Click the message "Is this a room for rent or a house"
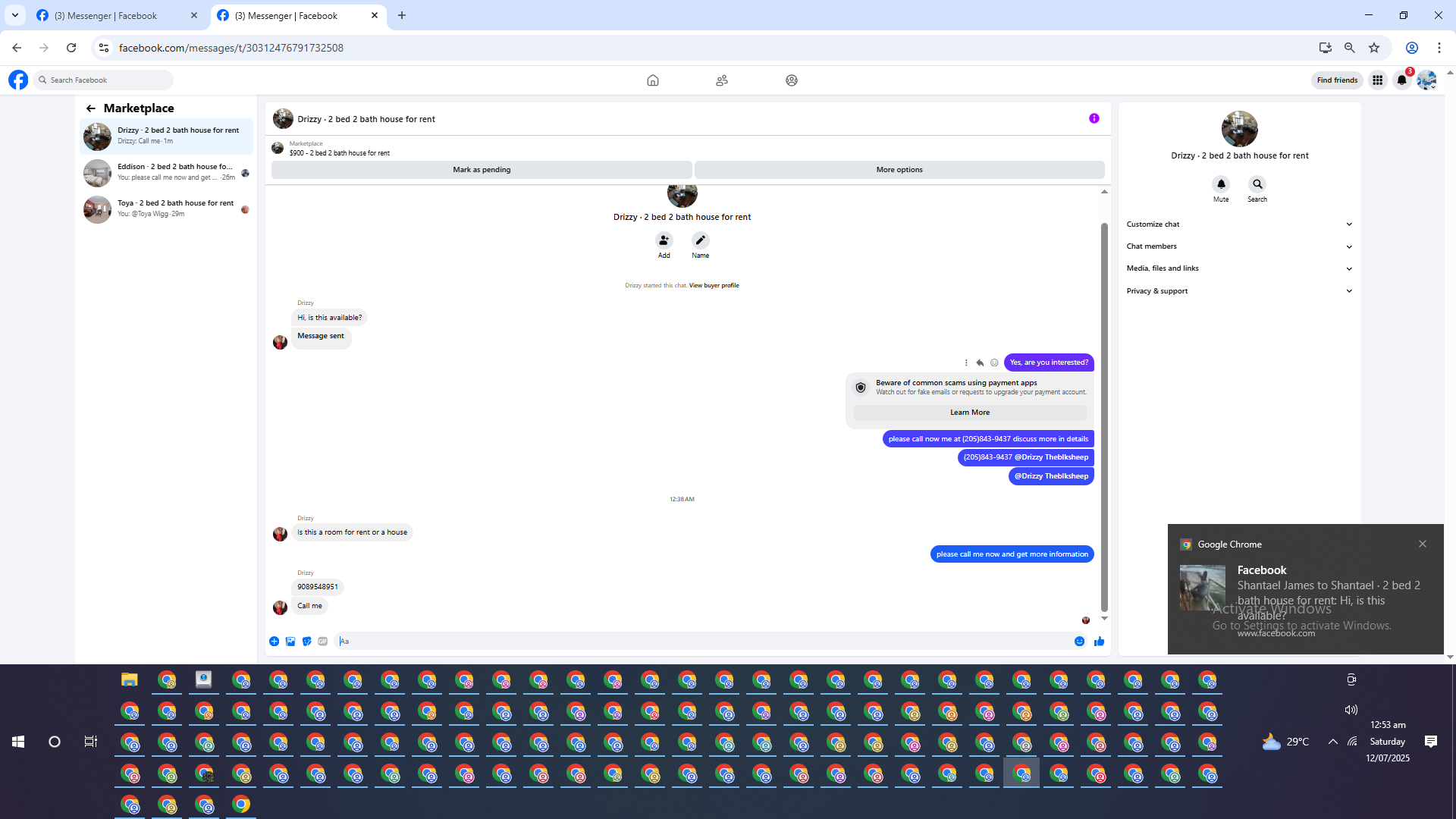 [x=352, y=532]
